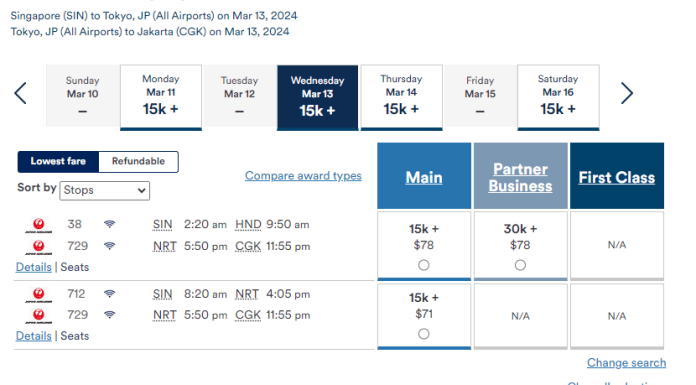The height and width of the screenshot is (385, 696).
Task: Select the 15k + $71 Main fare radio
Action: (424, 334)
